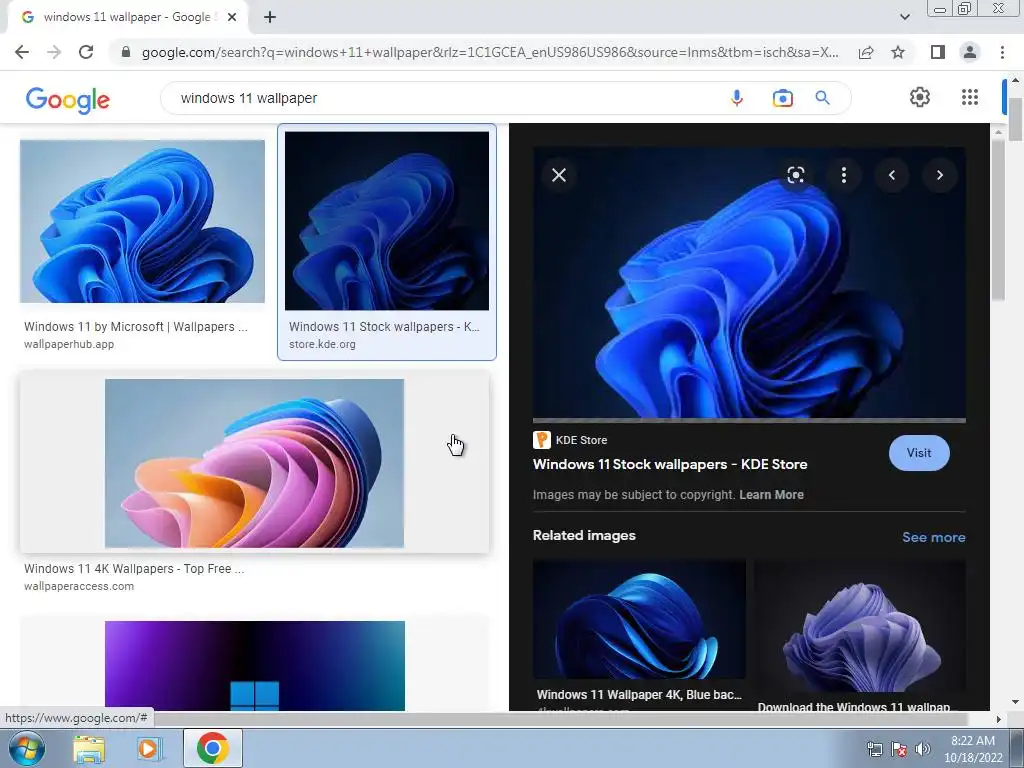Viewport: 1024px width, 768px height.
Task: Search by image with the camera icon
Action: 782,98
